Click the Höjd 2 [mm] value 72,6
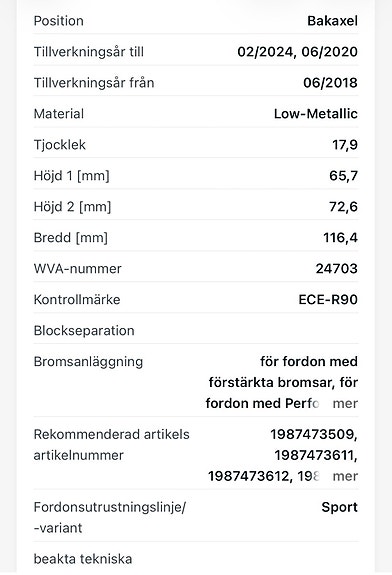 (343, 207)
